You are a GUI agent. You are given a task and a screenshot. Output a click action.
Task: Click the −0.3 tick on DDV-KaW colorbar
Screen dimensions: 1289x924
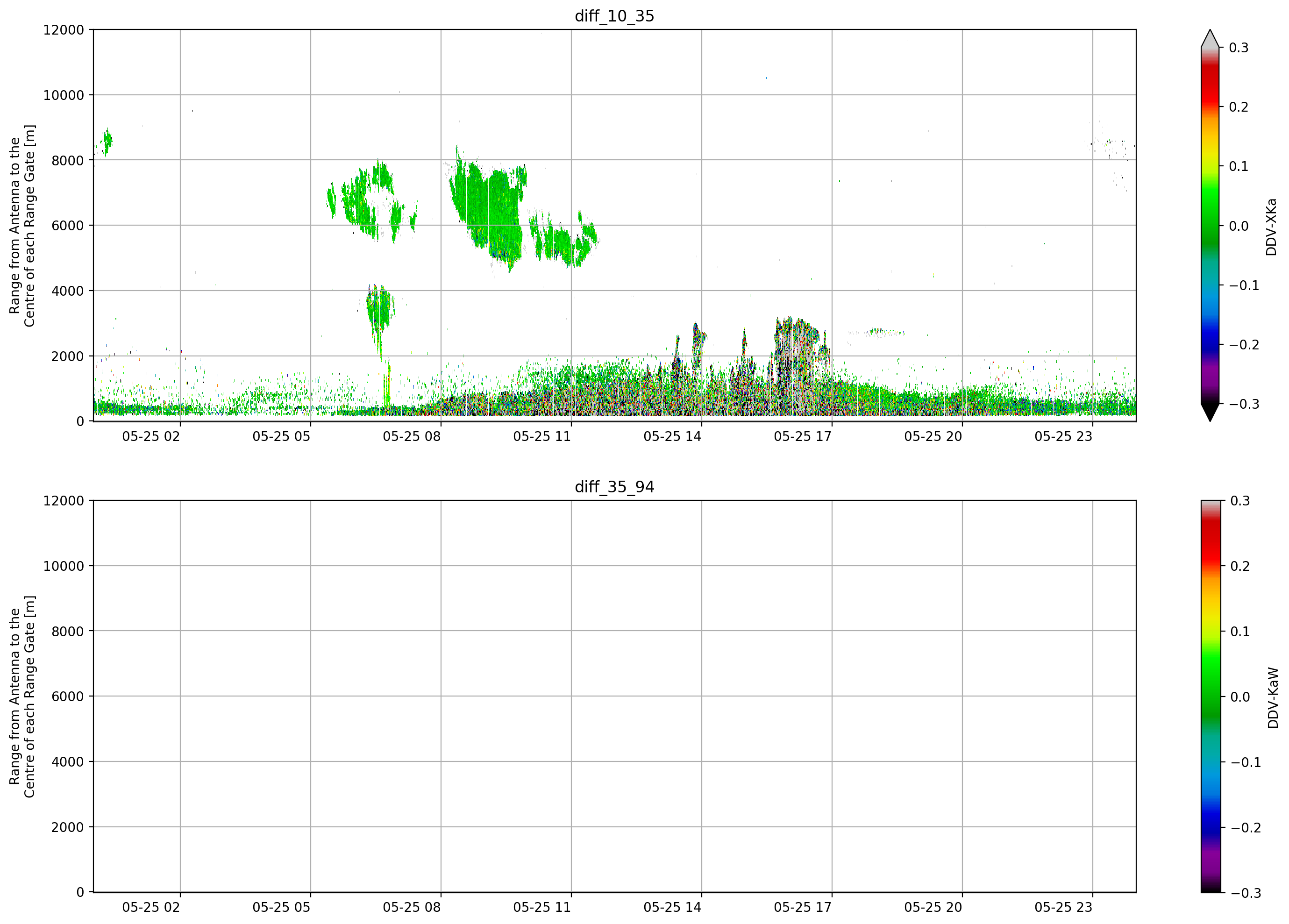1246,893
